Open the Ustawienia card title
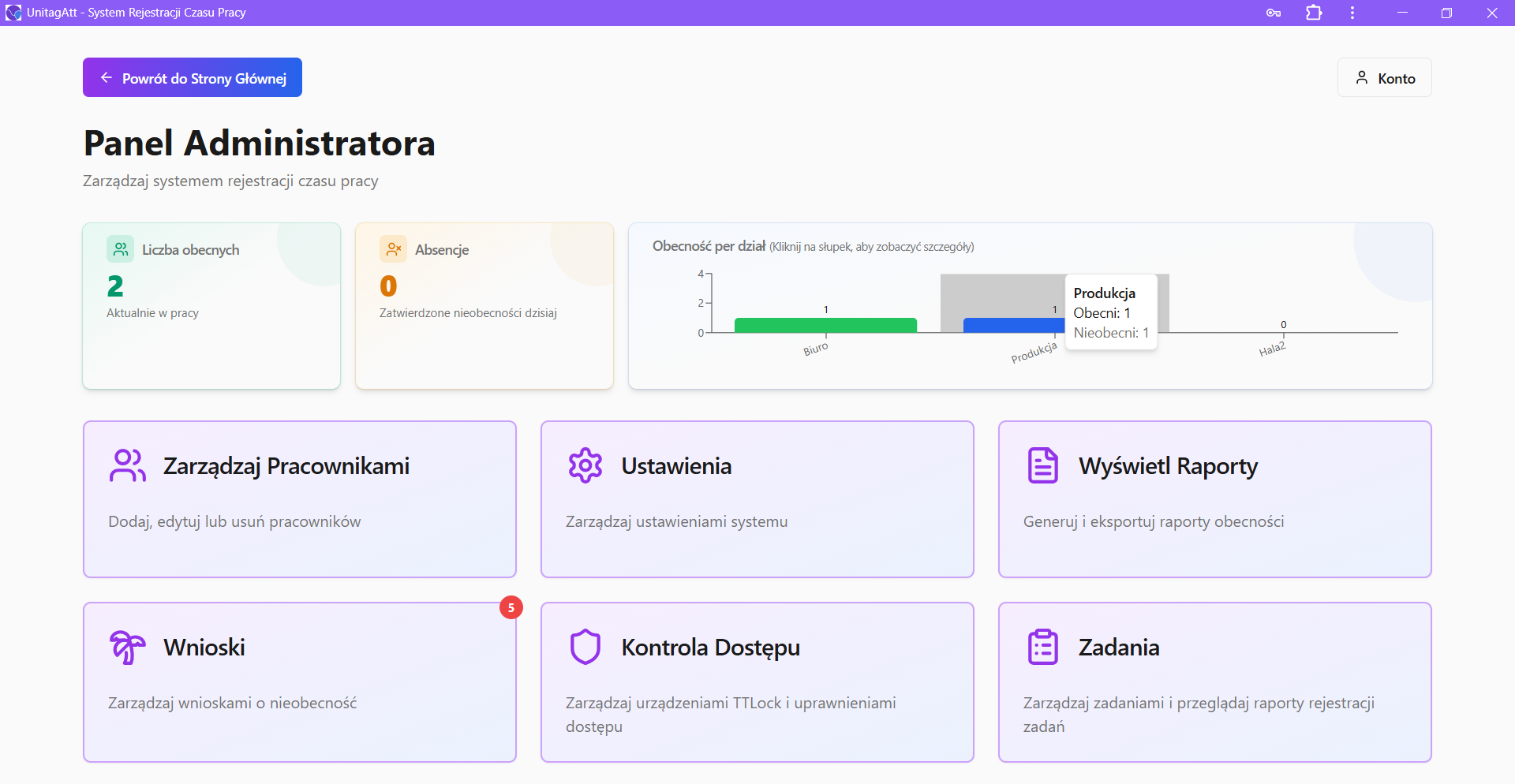Screen dimensions: 1515x784 (x=676, y=465)
